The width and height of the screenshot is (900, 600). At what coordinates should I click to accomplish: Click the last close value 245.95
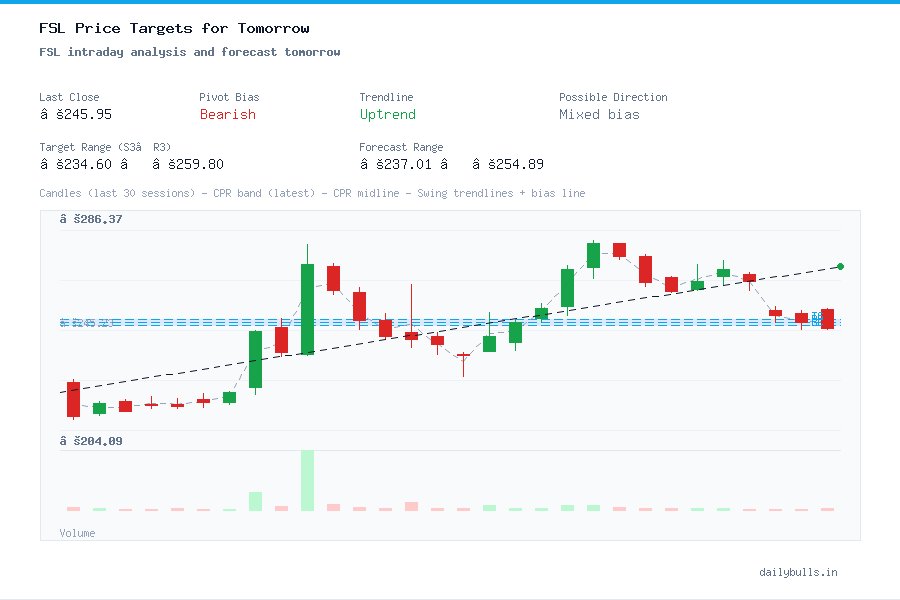tap(76, 114)
